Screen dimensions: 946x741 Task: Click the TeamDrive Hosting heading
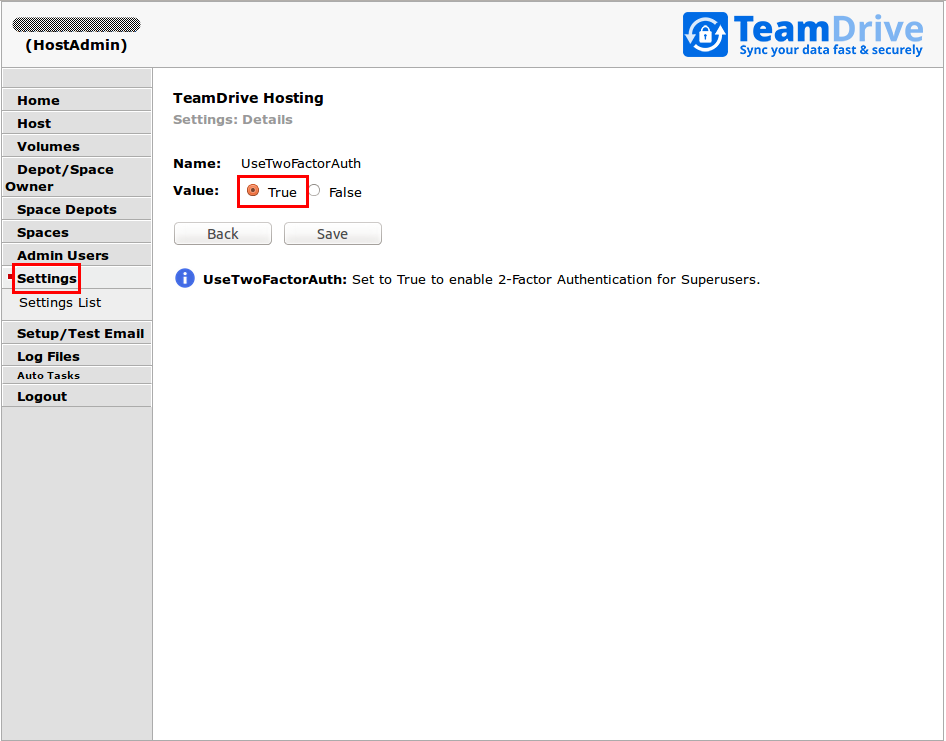pos(248,98)
